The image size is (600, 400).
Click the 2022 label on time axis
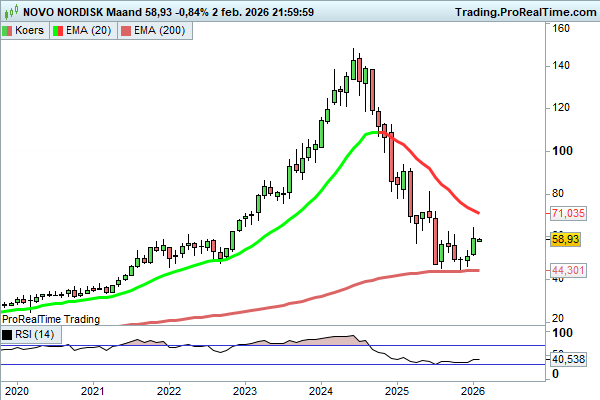(169, 391)
